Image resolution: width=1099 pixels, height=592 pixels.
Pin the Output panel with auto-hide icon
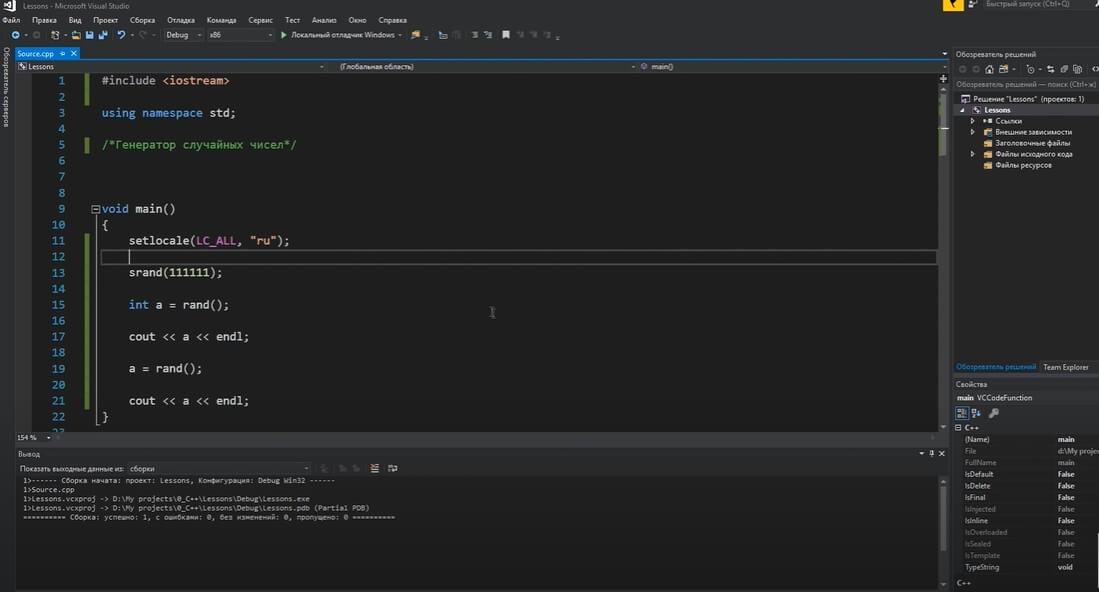pos(931,454)
